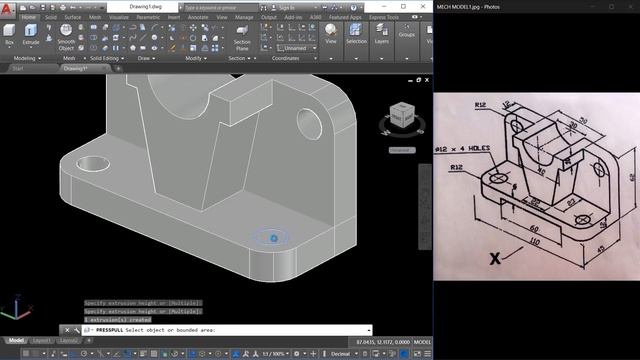
Task: Switch to the Surface ribbon tab
Action: pos(73,17)
